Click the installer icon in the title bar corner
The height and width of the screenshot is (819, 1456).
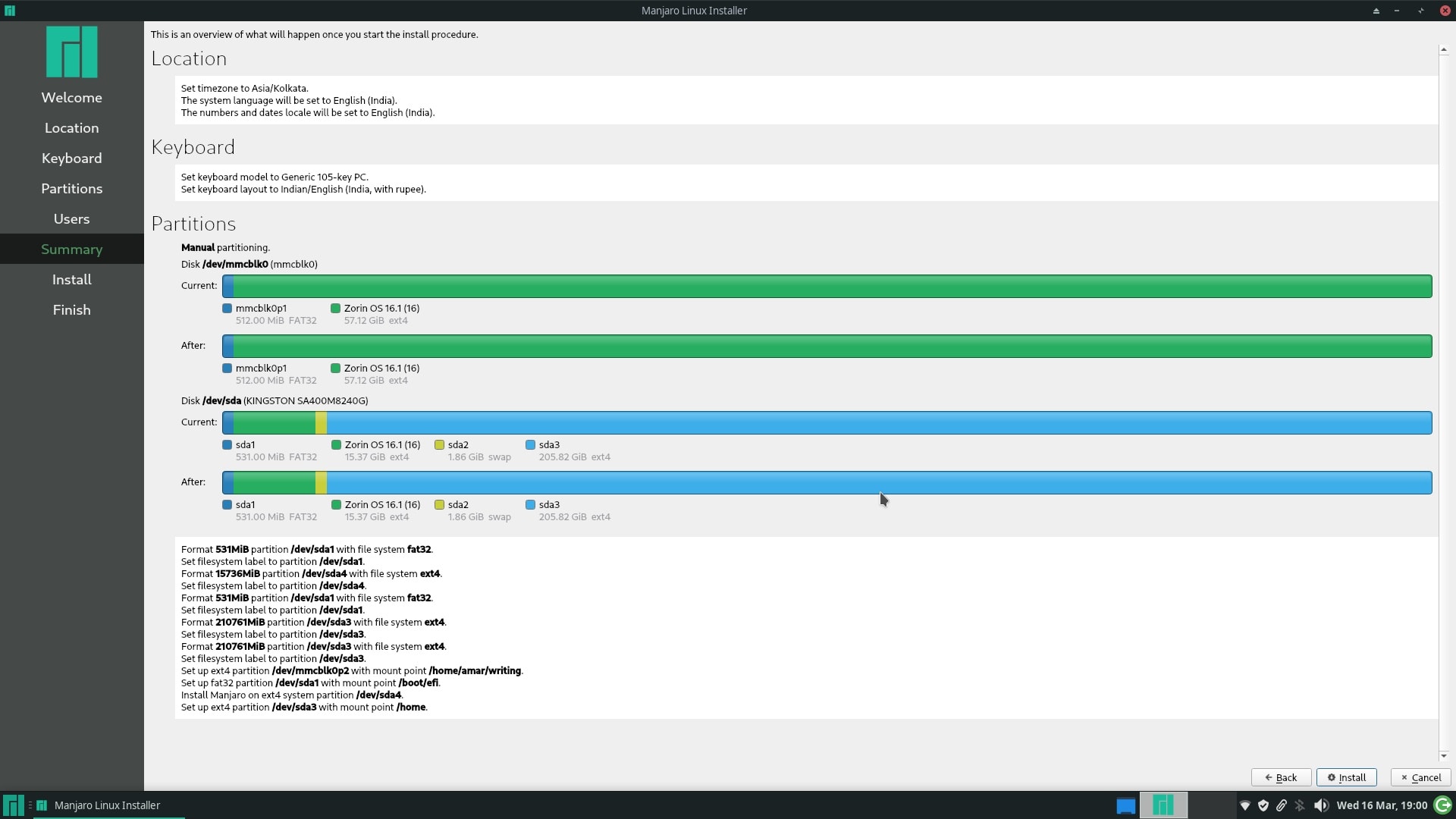pyautogui.click(x=9, y=11)
